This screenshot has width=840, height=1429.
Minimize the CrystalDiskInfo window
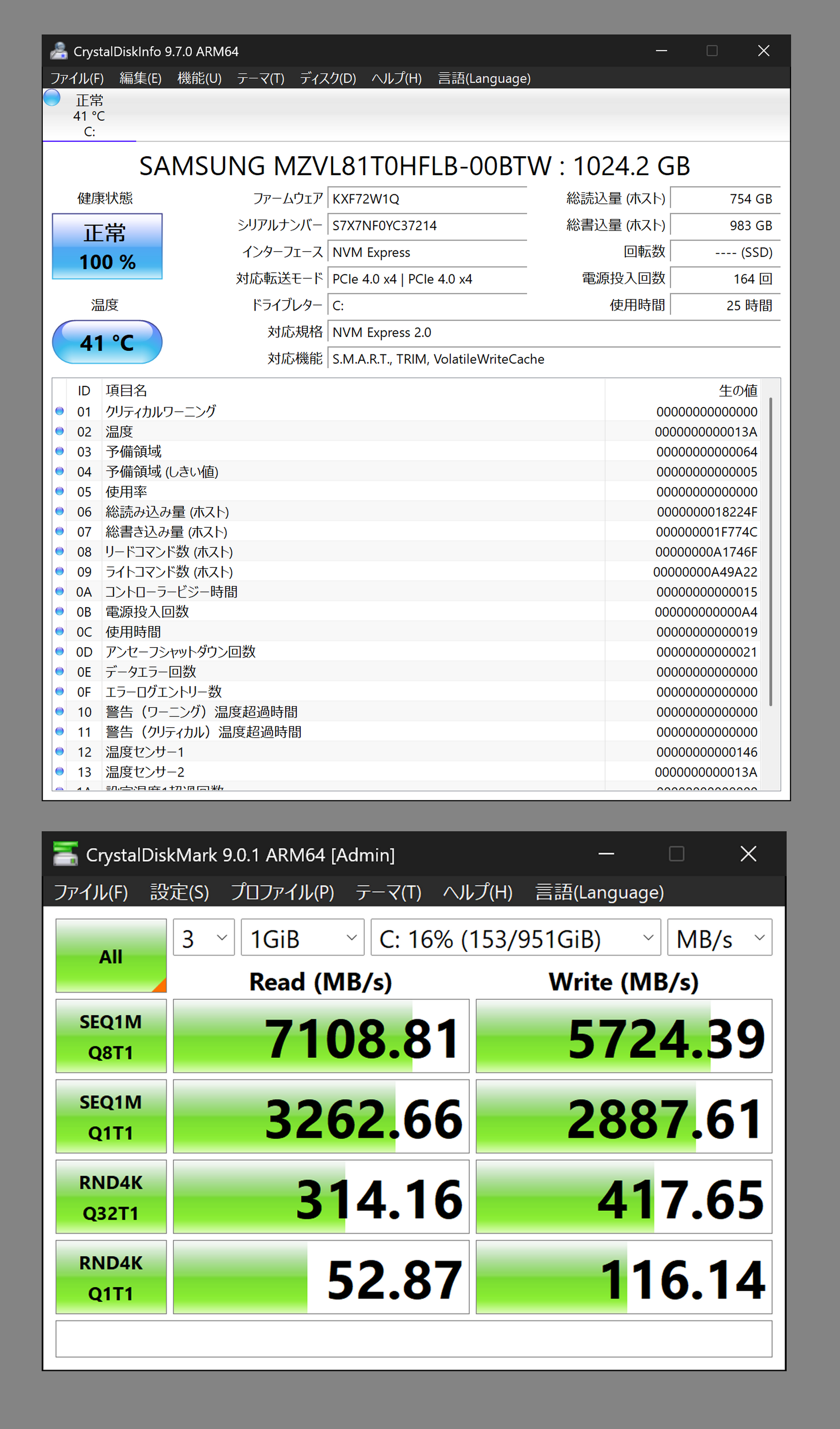point(661,51)
